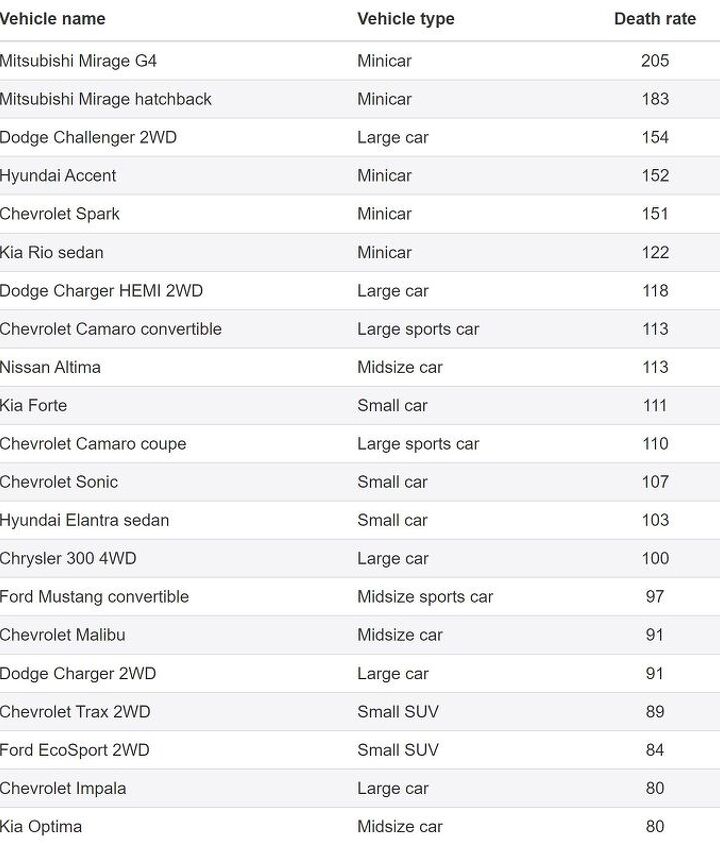
Task: Click the Chrysler 300 4WD cell
Action: tap(68, 558)
